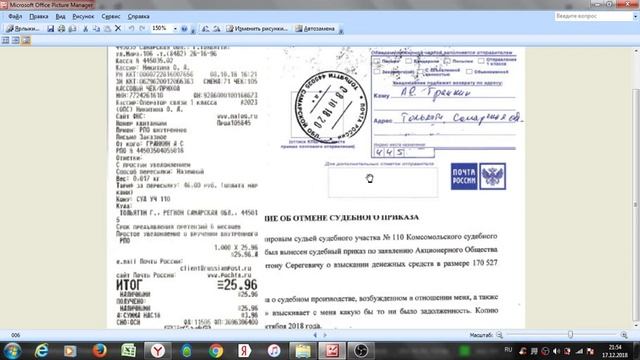This screenshot has width=640, height=360.
Task: Click the volume speaker tray icon
Action: tap(556, 351)
